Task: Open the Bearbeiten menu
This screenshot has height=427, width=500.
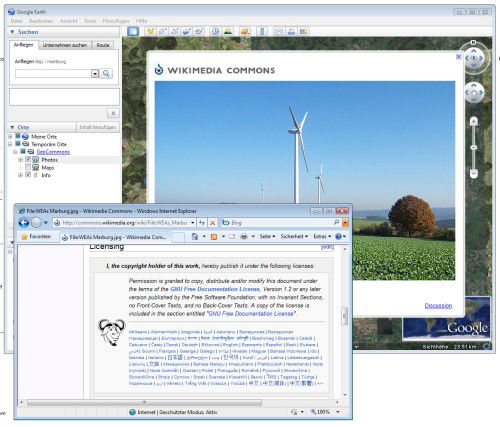Action: 41,21
